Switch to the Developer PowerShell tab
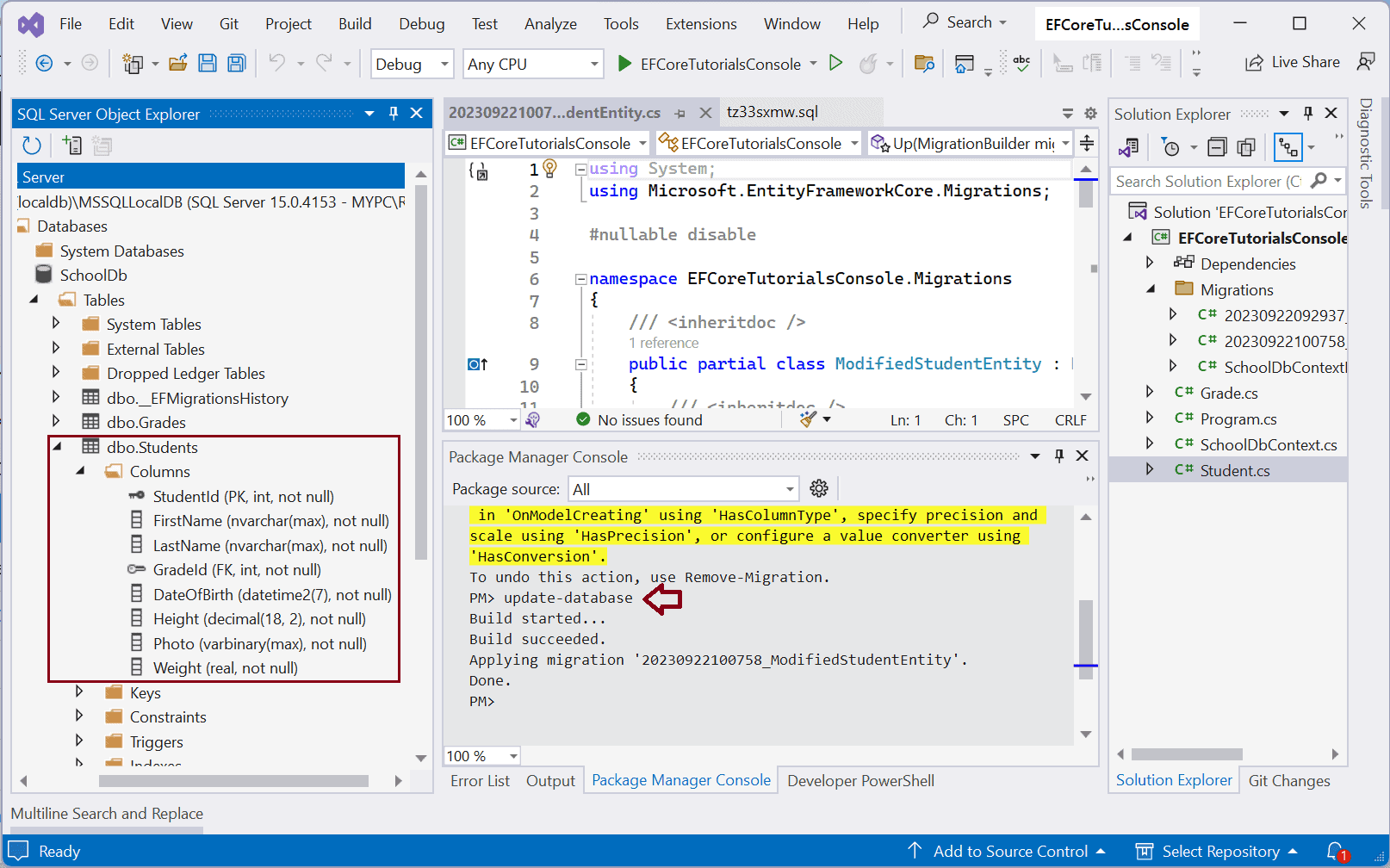 click(x=860, y=780)
